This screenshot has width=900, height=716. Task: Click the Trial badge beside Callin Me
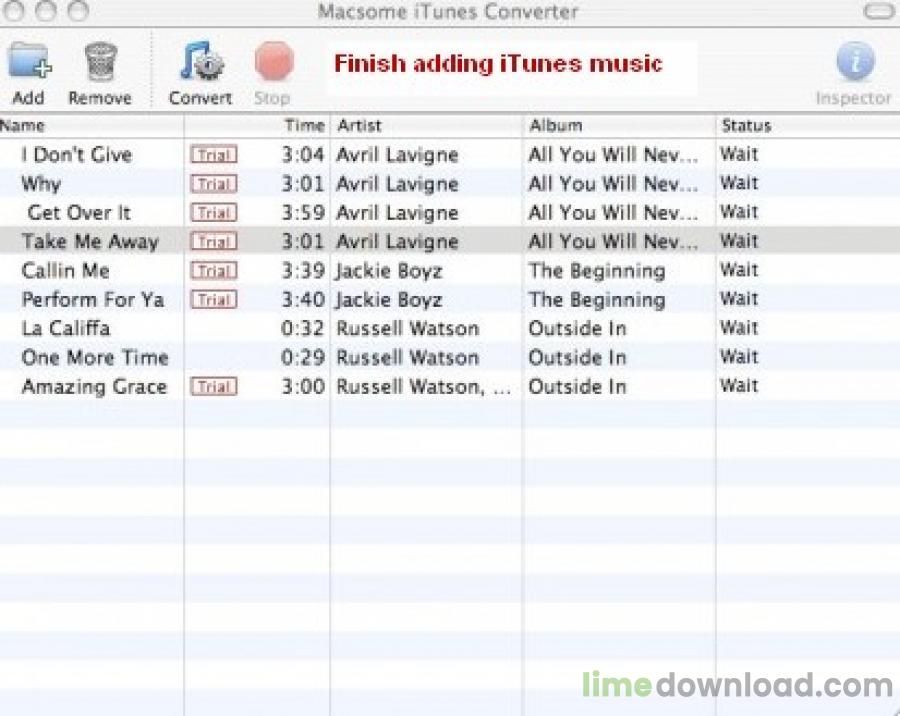click(x=213, y=270)
